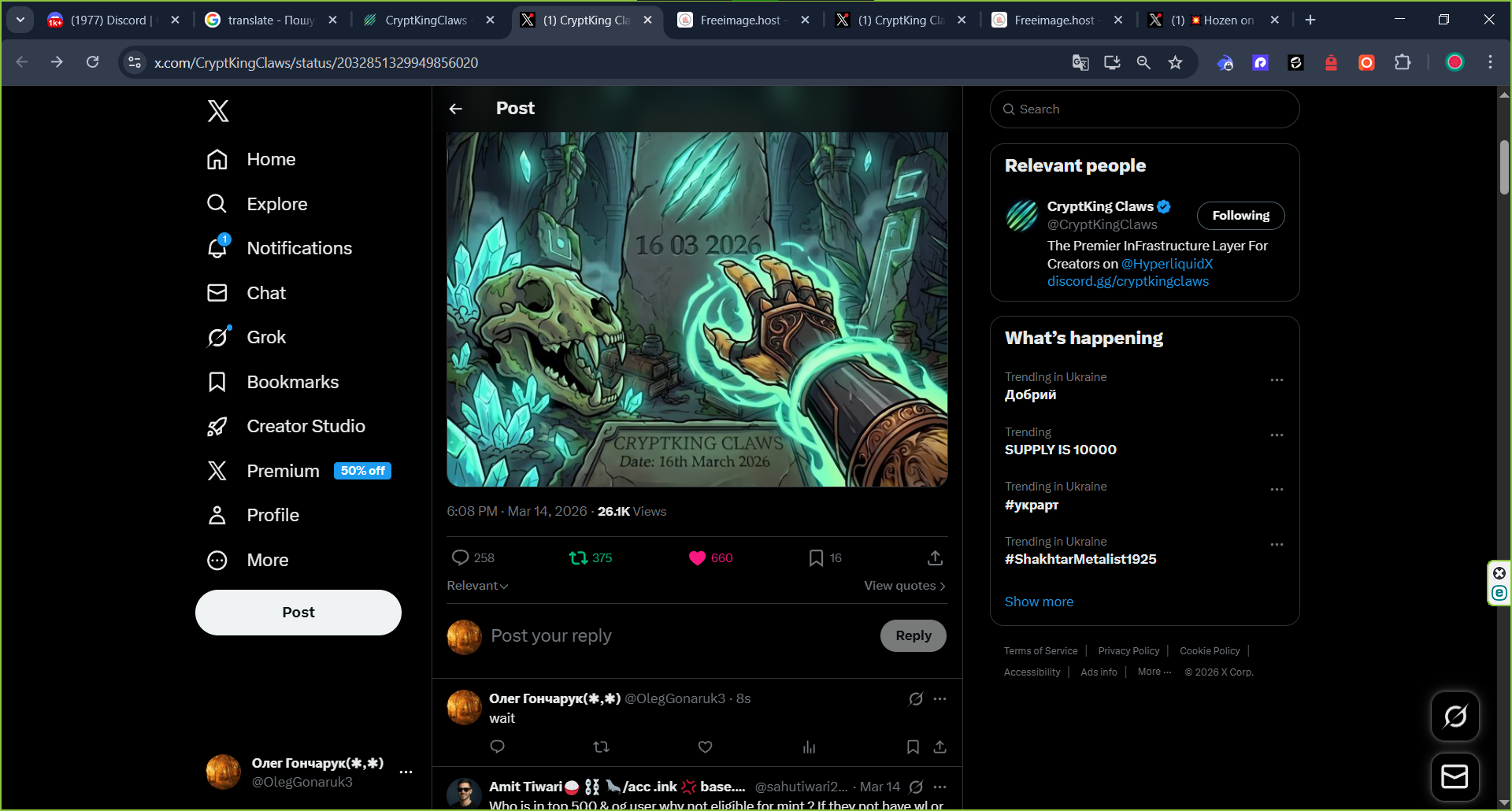Go back with the Post header arrow
This screenshot has height=811, width=1512.
pos(455,109)
